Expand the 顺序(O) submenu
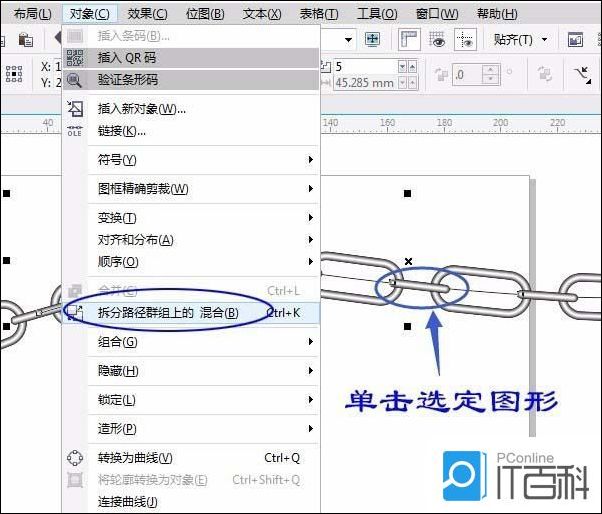This screenshot has height=514, width=602. (191, 262)
